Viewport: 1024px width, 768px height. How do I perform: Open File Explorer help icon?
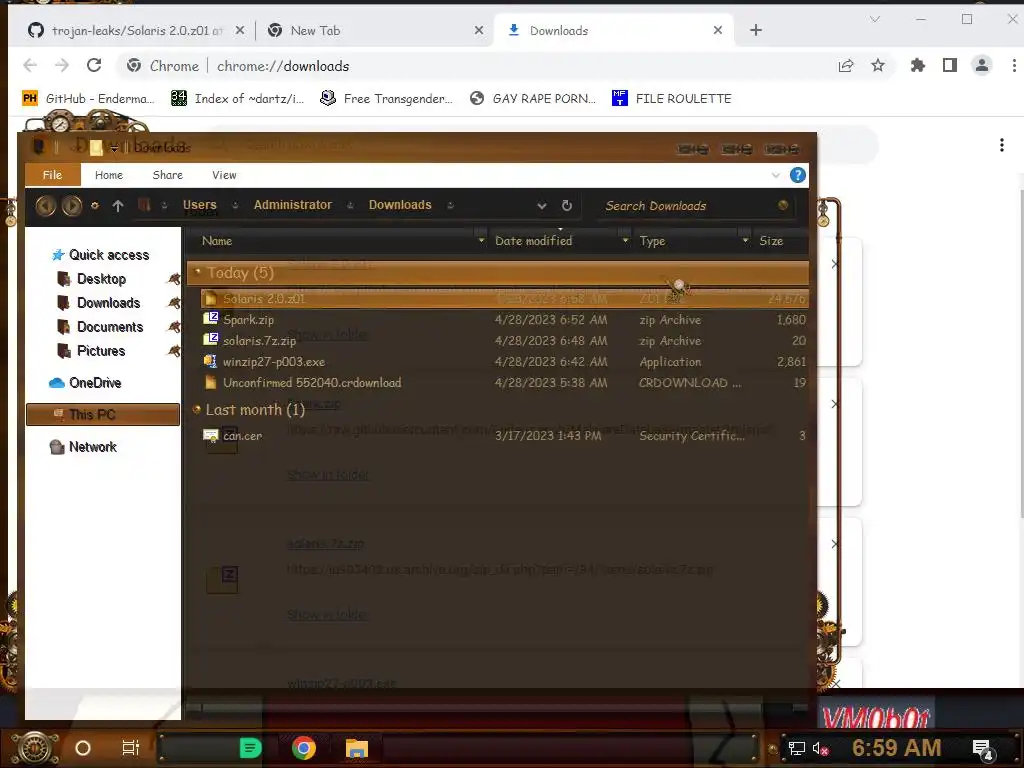pos(797,175)
